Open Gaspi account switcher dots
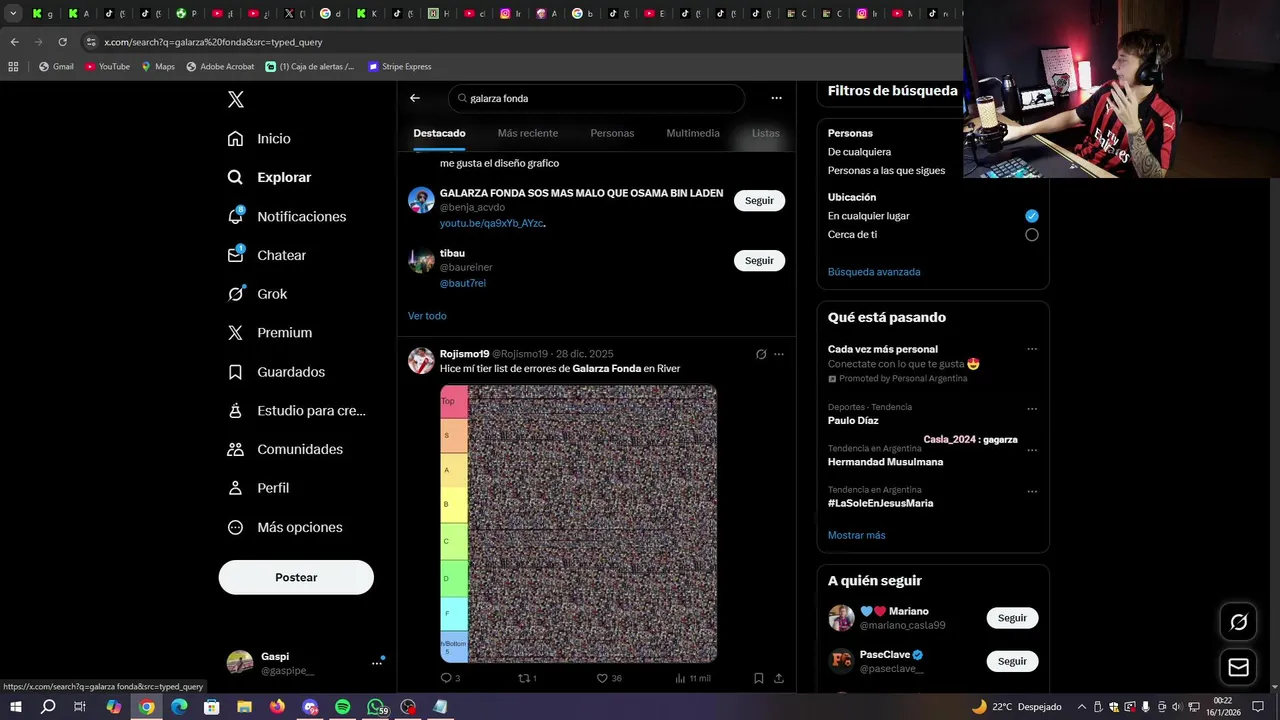 377,663
